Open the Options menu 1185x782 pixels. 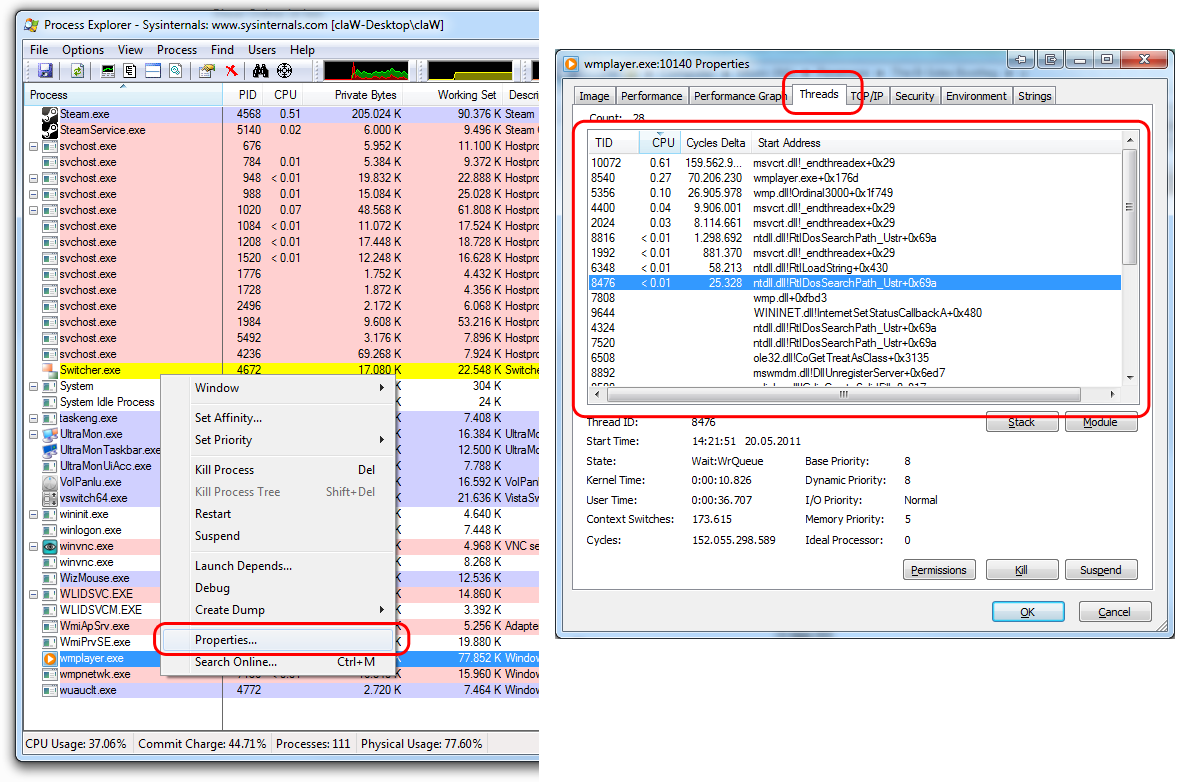pyautogui.click(x=83, y=50)
